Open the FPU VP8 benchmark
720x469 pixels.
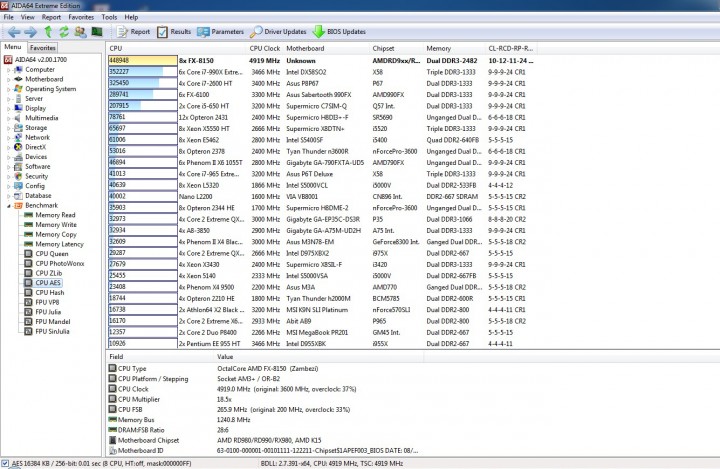[x=47, y=302]
